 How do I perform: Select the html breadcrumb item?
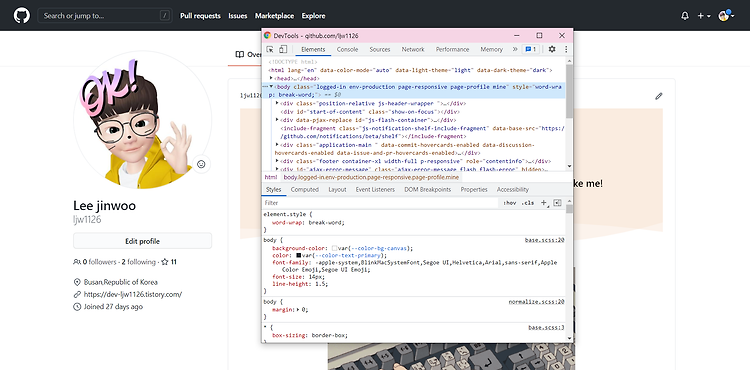click(x=271, y=177)
